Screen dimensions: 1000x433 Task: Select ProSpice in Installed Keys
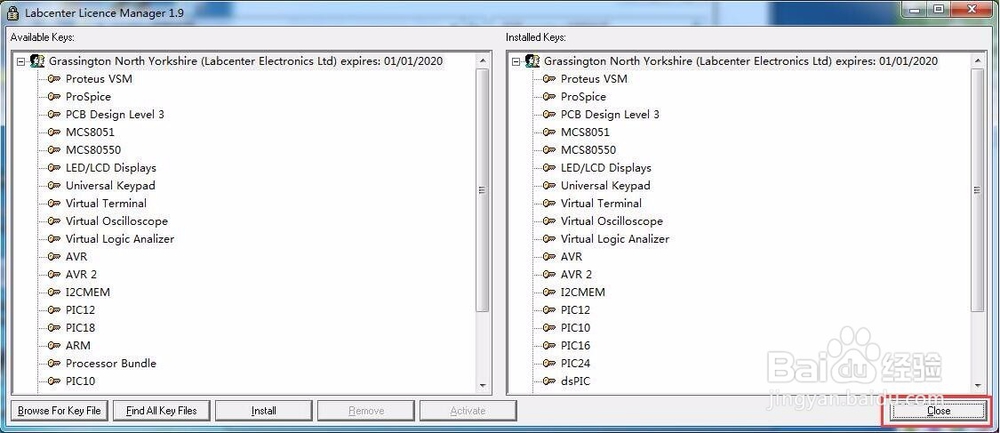tap(583, 97)
